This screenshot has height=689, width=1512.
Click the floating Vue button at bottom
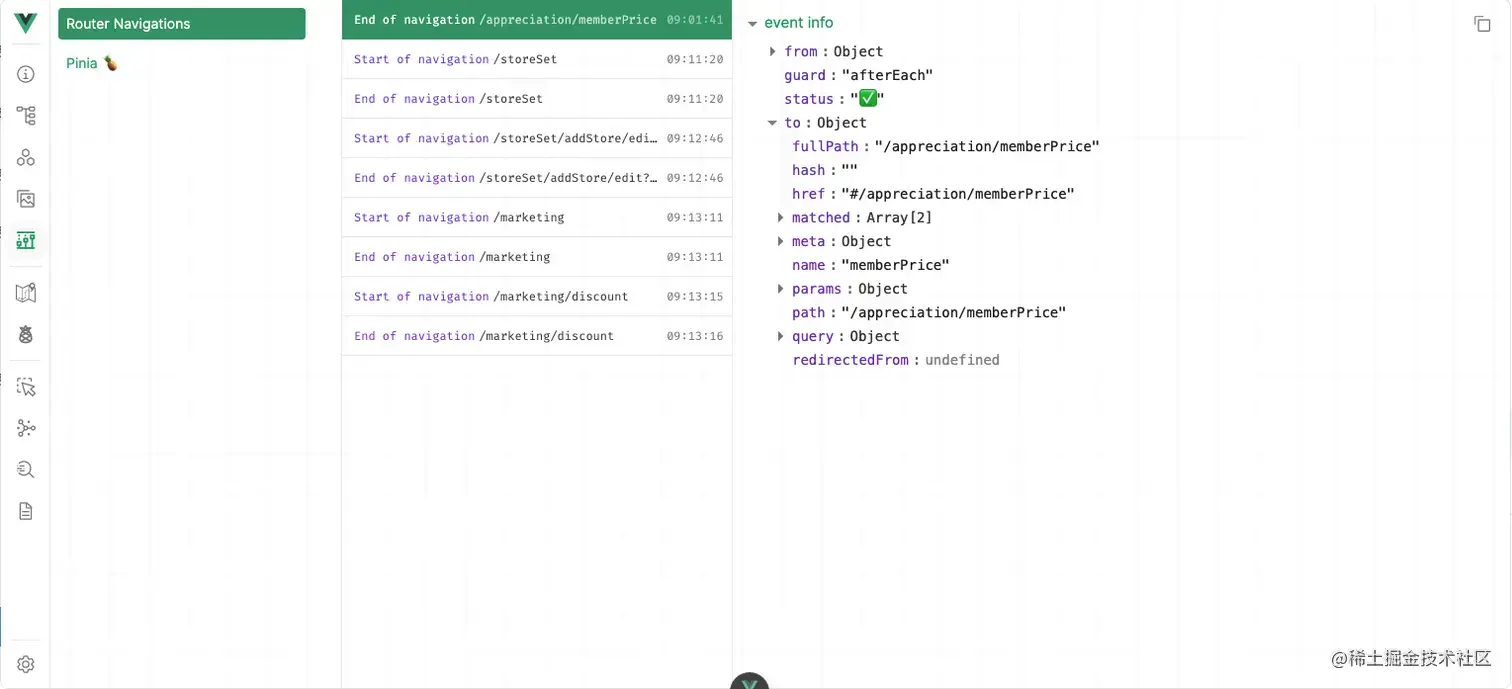749,681
